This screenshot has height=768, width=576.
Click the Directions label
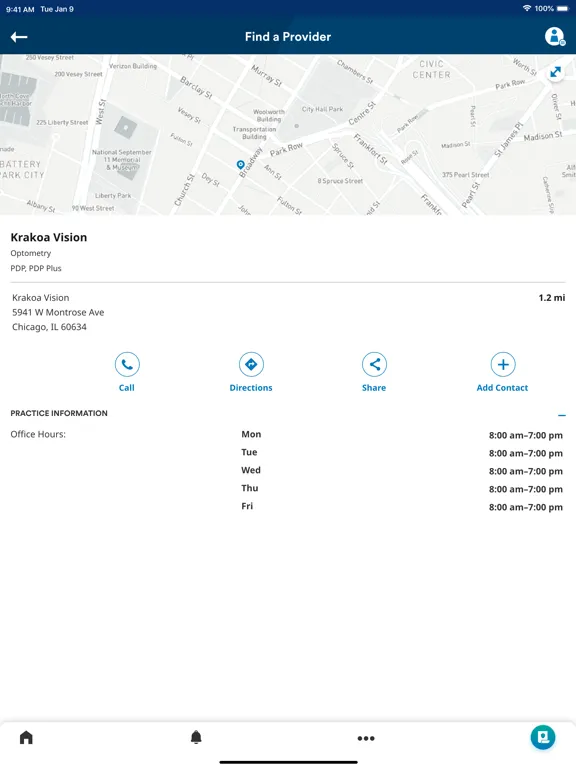(251, 387)
